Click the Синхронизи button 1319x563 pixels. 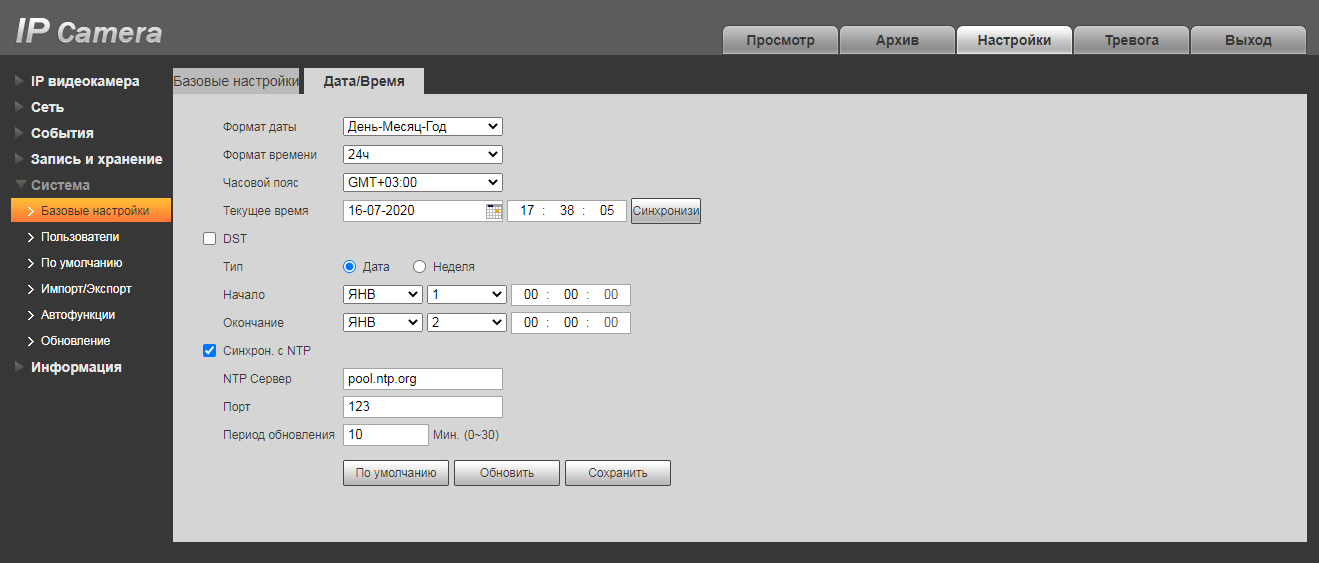click(x=666, y=211)
